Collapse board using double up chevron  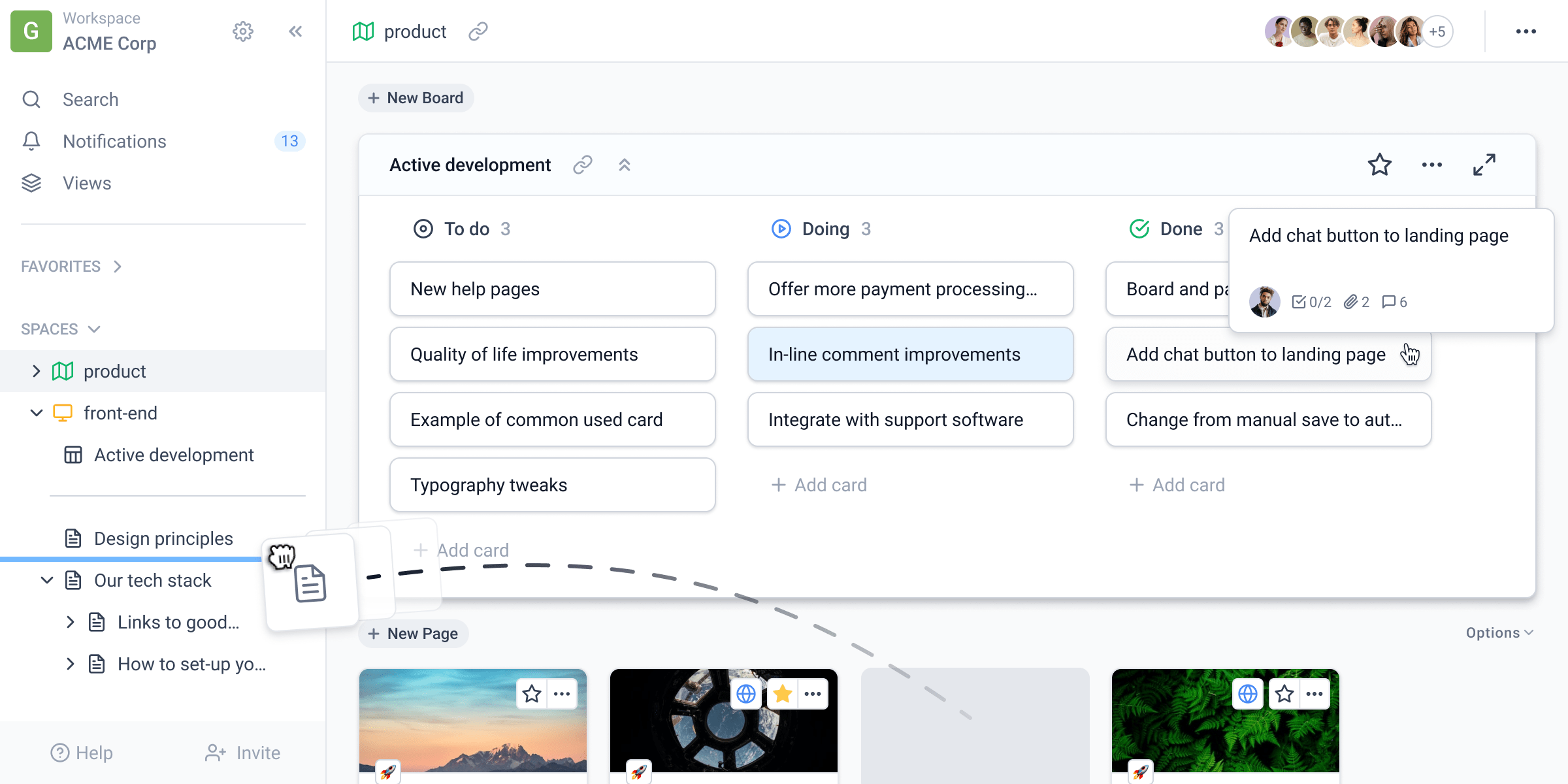625,165
